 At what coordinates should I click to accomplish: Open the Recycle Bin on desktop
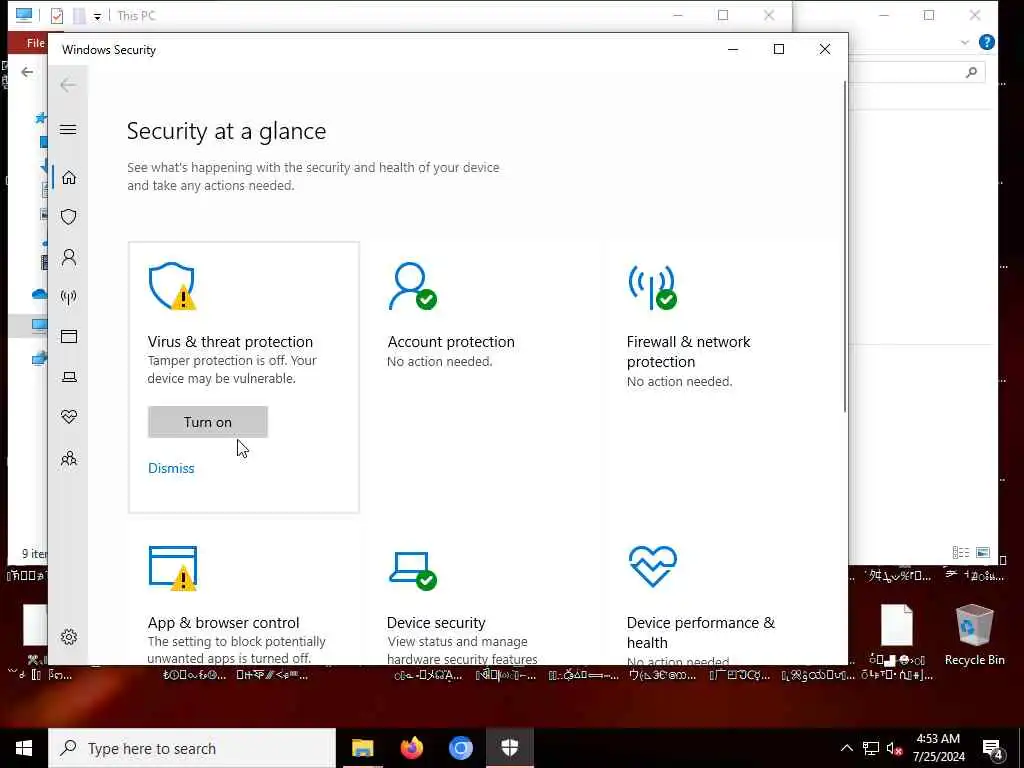point(974,635)
